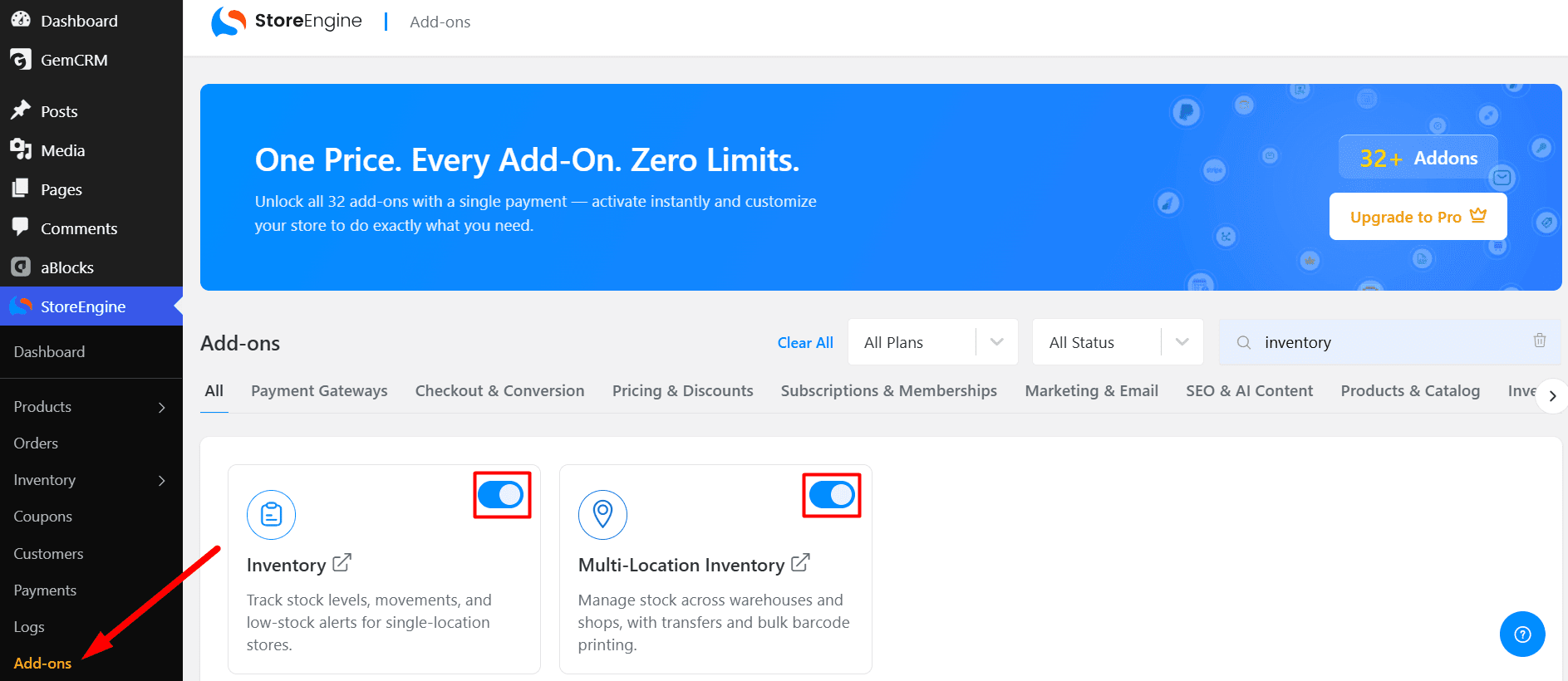This screenshot has height=681, width=1568.
Task: Click the aBlocks sidebar icon
Action: point(21,267)
